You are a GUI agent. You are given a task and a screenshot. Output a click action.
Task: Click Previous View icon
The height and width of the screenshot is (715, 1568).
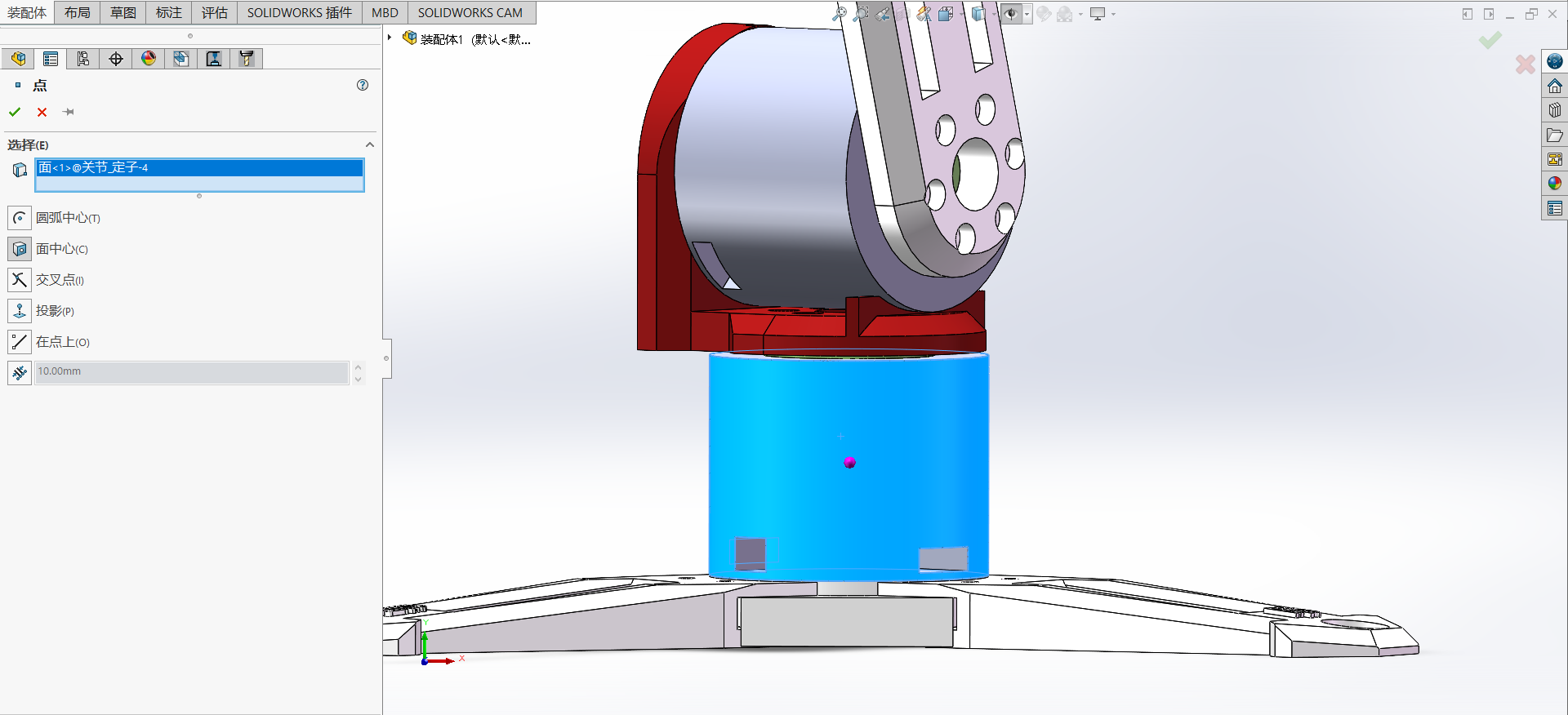point(882,14)
